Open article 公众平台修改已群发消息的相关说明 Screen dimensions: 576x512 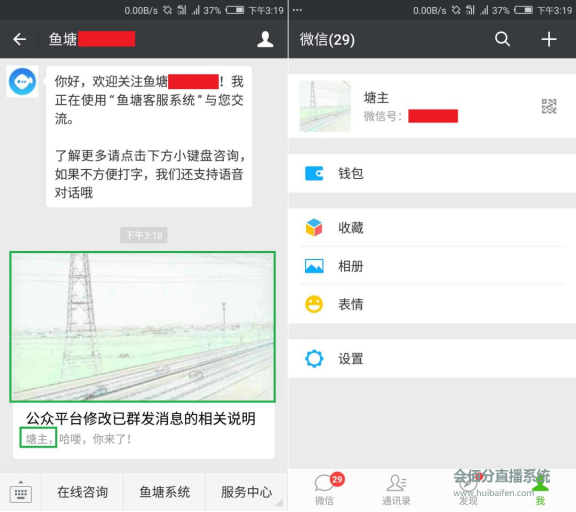click(141, 418)
